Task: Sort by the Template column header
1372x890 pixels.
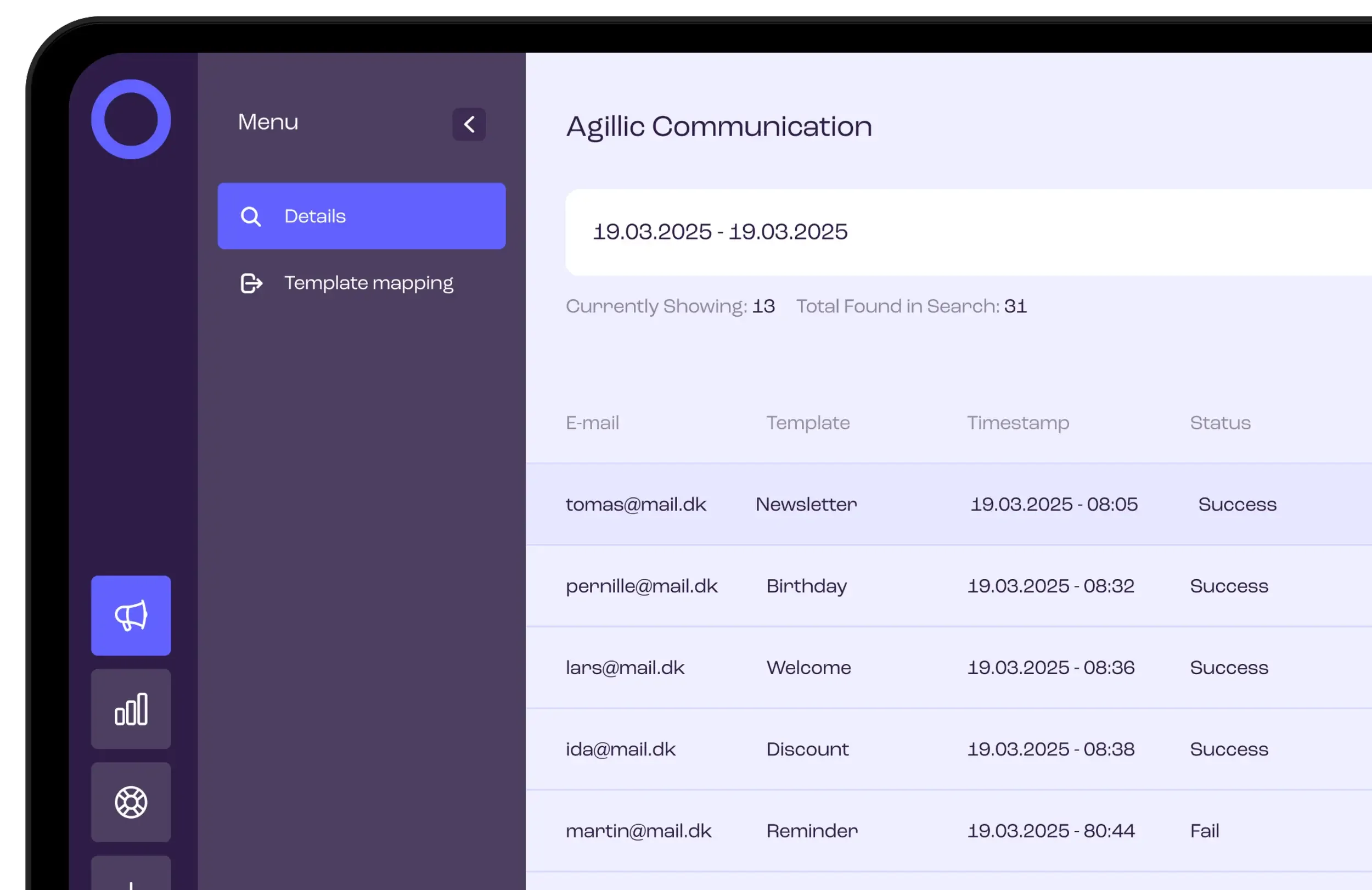Action: tap(808, 423)
